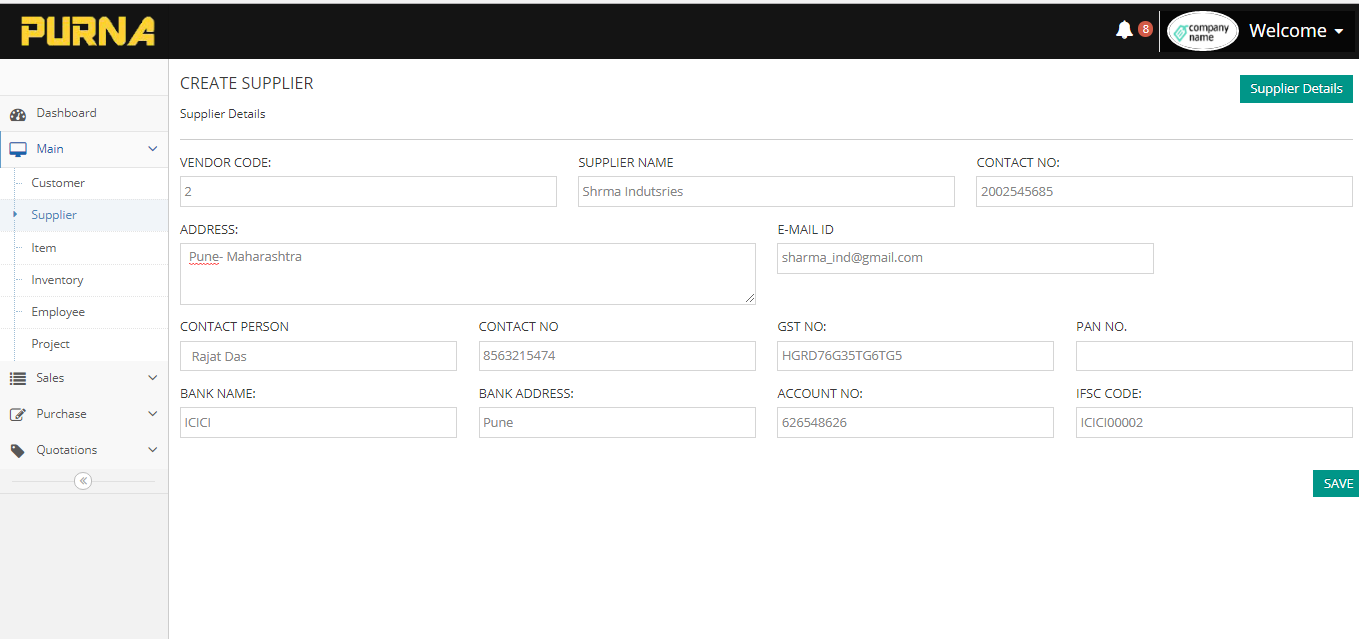1359x639 pixels.
Task: Click the company name logo
Action: tap(1202, 31)
